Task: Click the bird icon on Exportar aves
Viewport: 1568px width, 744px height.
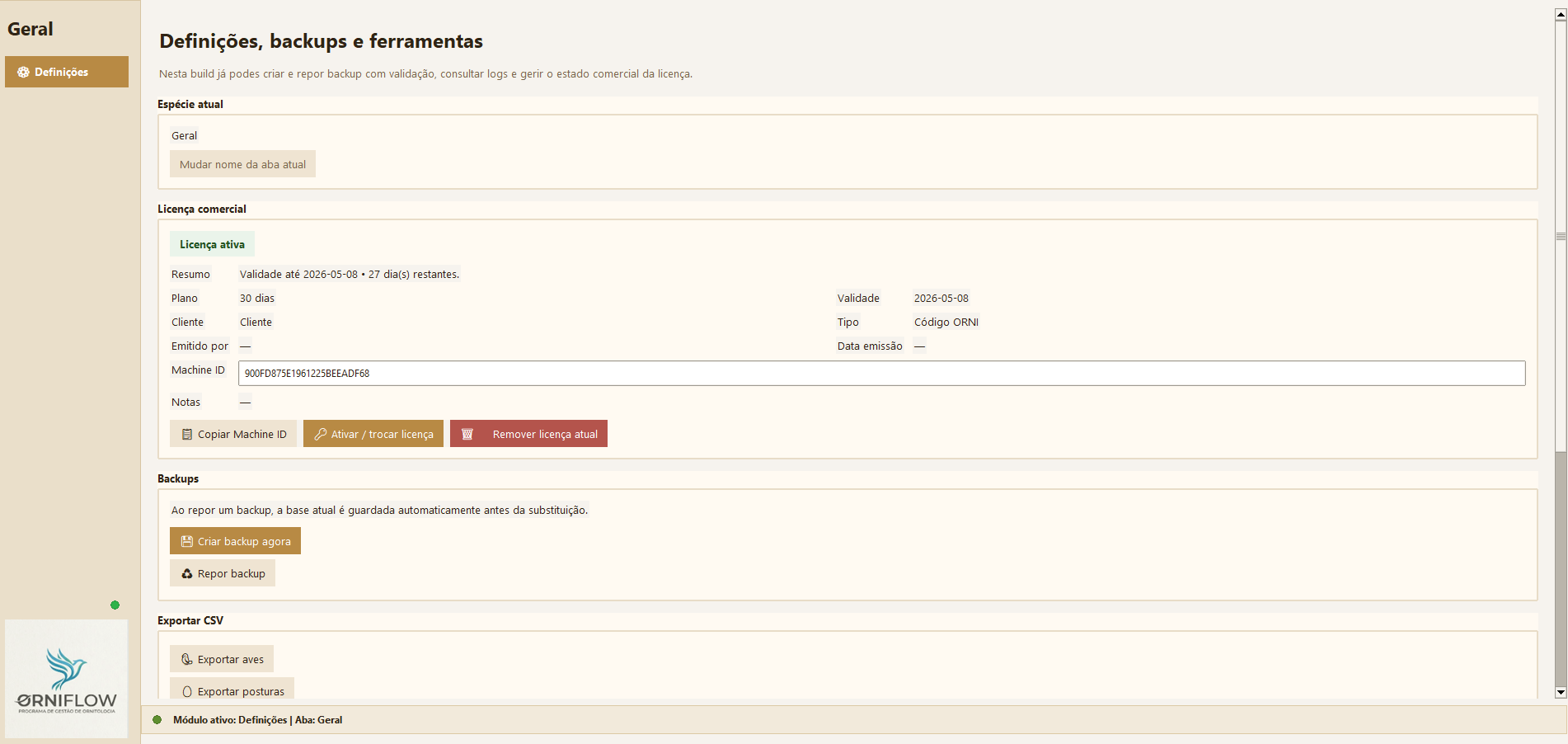Action: pos(187,660)
